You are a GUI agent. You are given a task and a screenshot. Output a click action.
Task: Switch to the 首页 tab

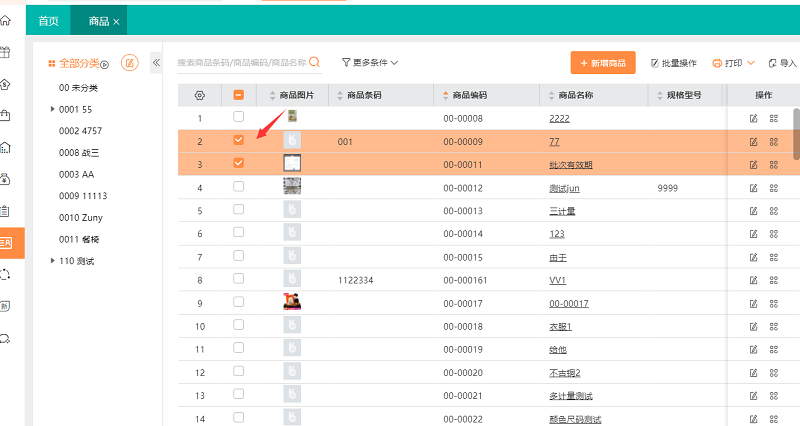coord(48,21)
